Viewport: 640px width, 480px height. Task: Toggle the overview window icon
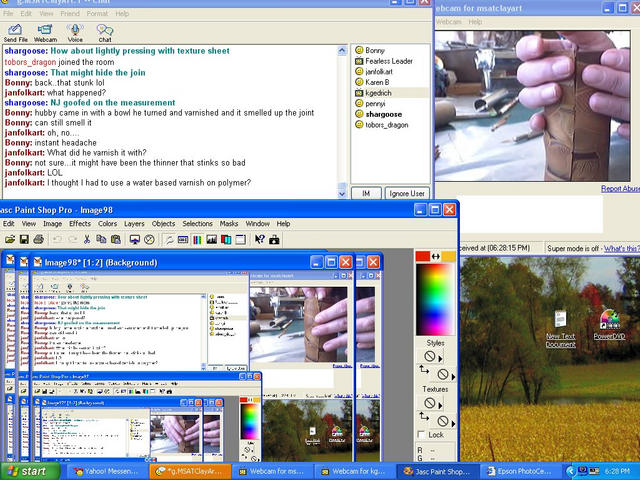tap(240, 240)
